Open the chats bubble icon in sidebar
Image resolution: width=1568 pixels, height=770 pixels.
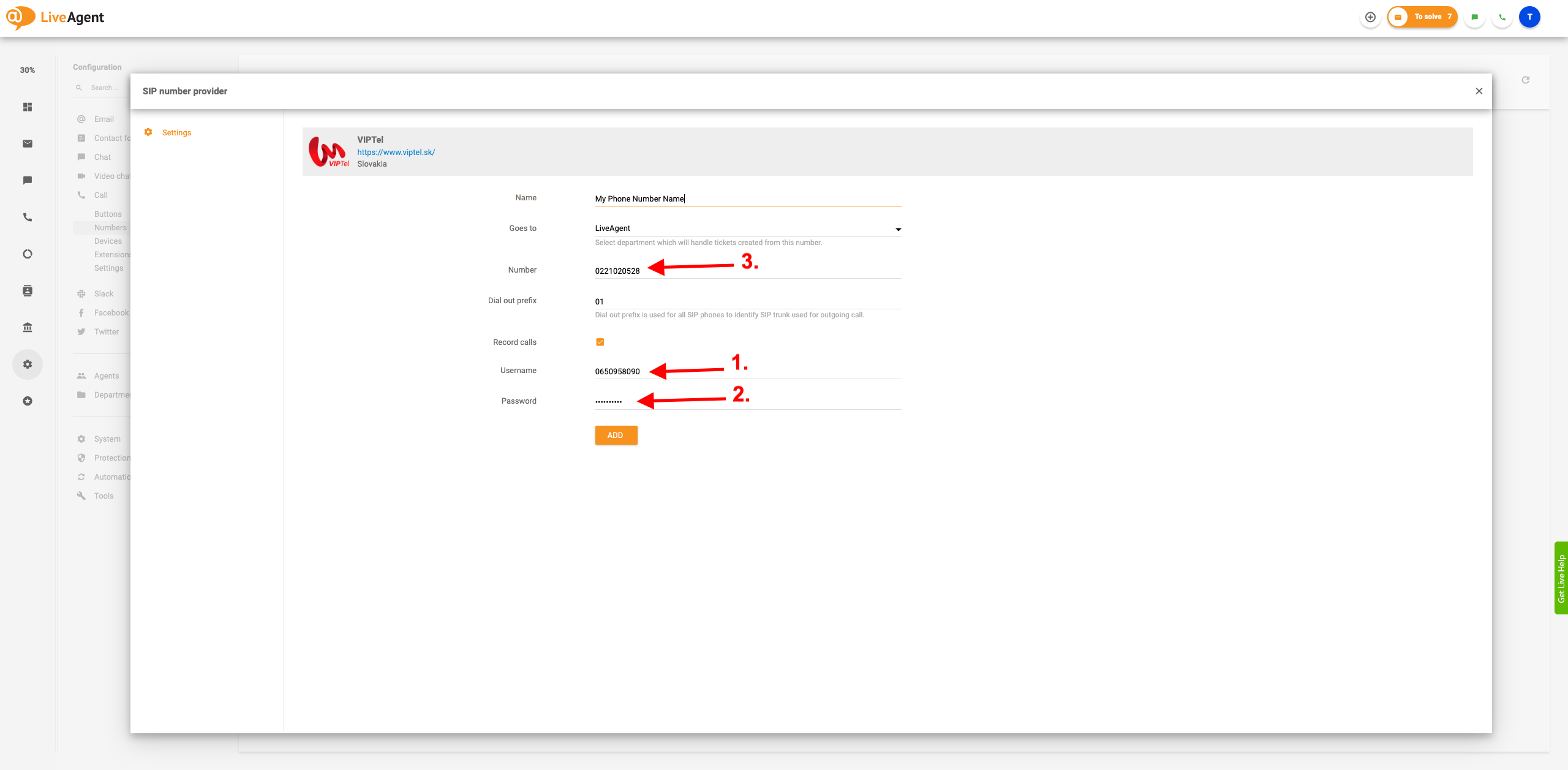[28, 180]
